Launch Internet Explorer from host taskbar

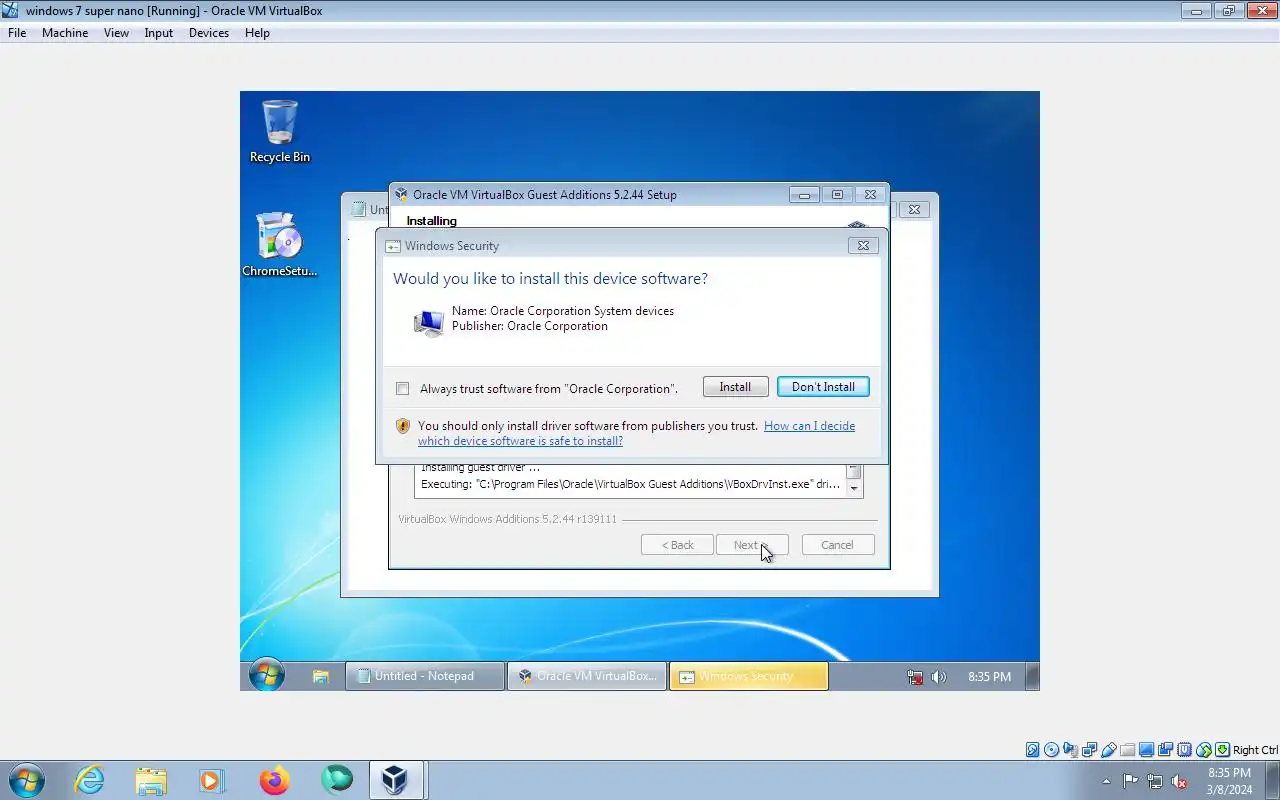click(x=90, y=780)
